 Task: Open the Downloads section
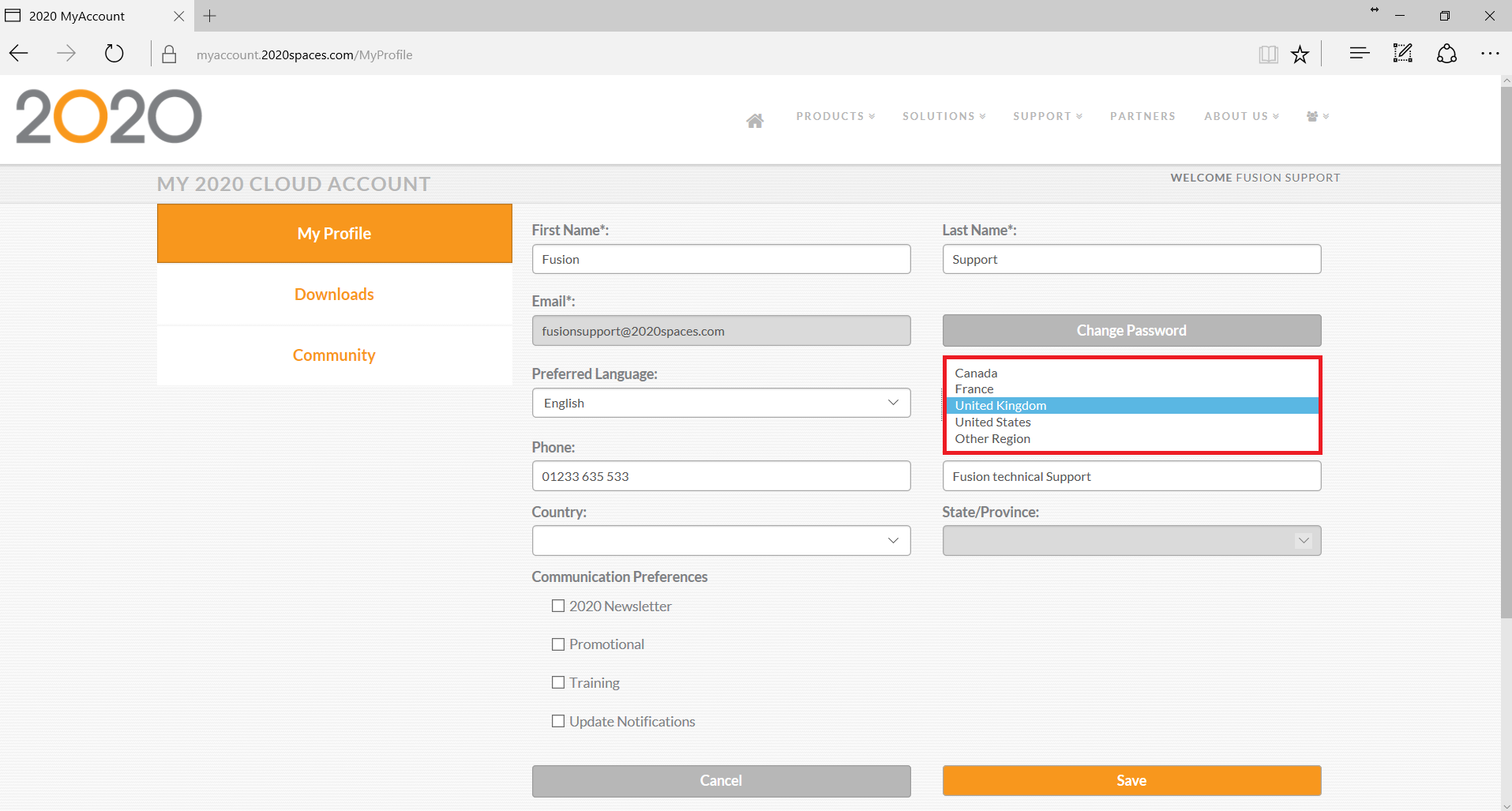pyautogui.click(x=335, y=295)
